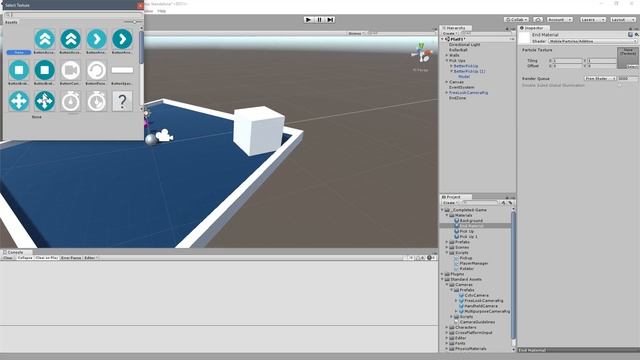The image size is (640, 360).
Task: Choose the dark teal double up-chevron texture
Action: click(x=71, y=39)
